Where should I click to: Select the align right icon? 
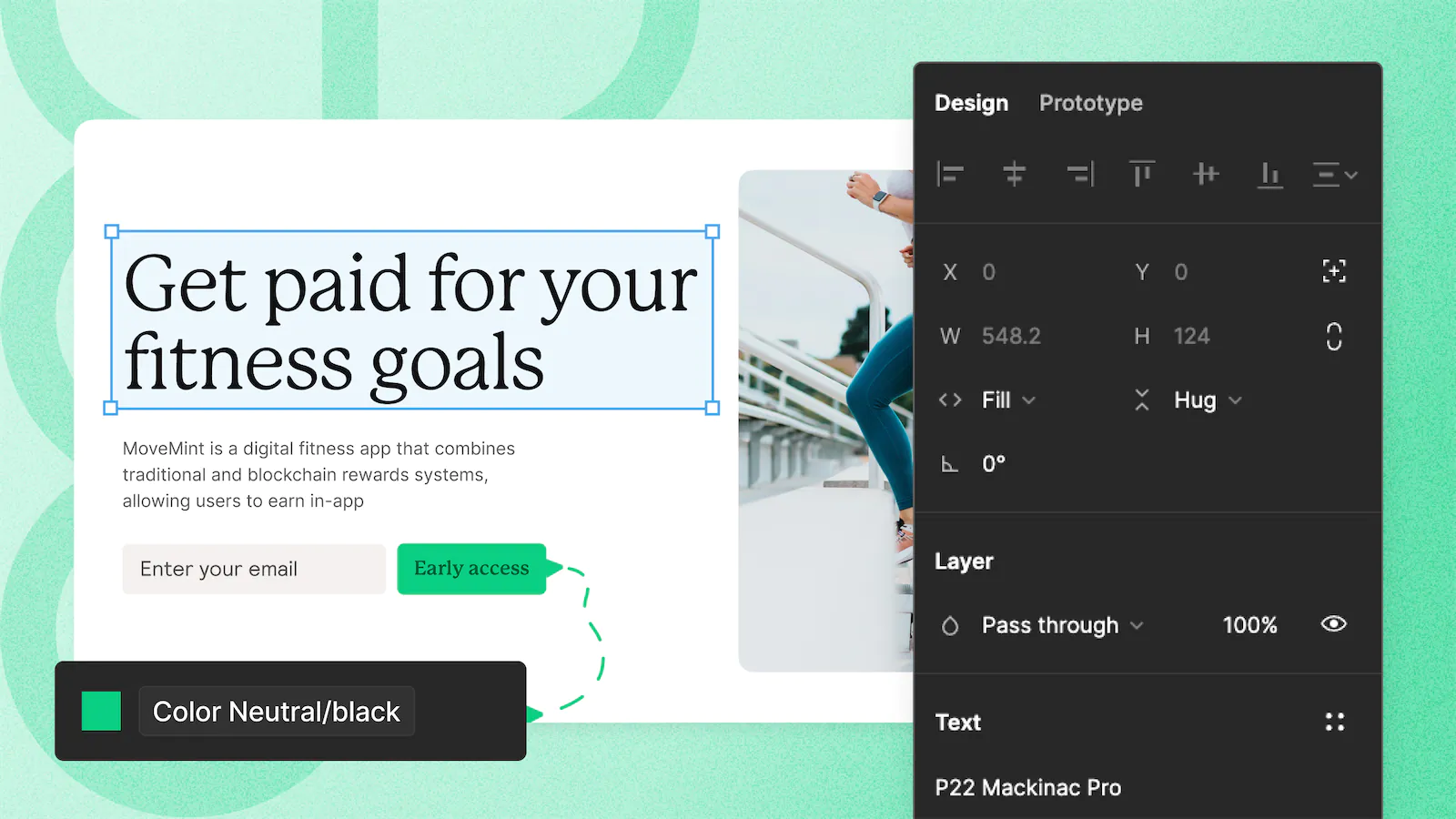(x=1079, y=175)
